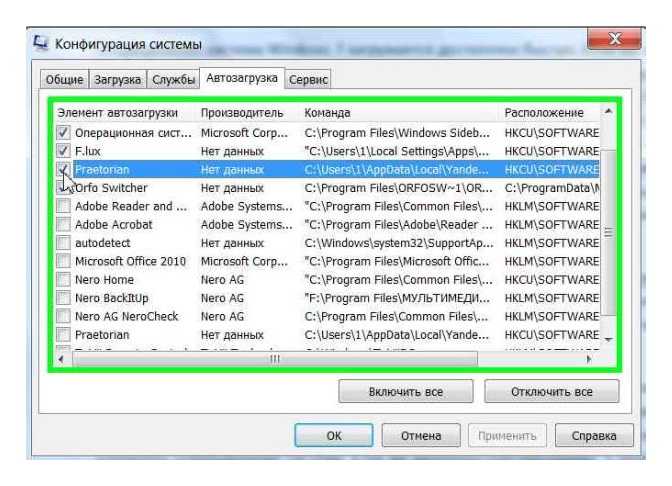Uncheck the Операционная сист... startup item
Viewport: 672px width, 486px height.
pyautogui.click(x=63, y=133)
